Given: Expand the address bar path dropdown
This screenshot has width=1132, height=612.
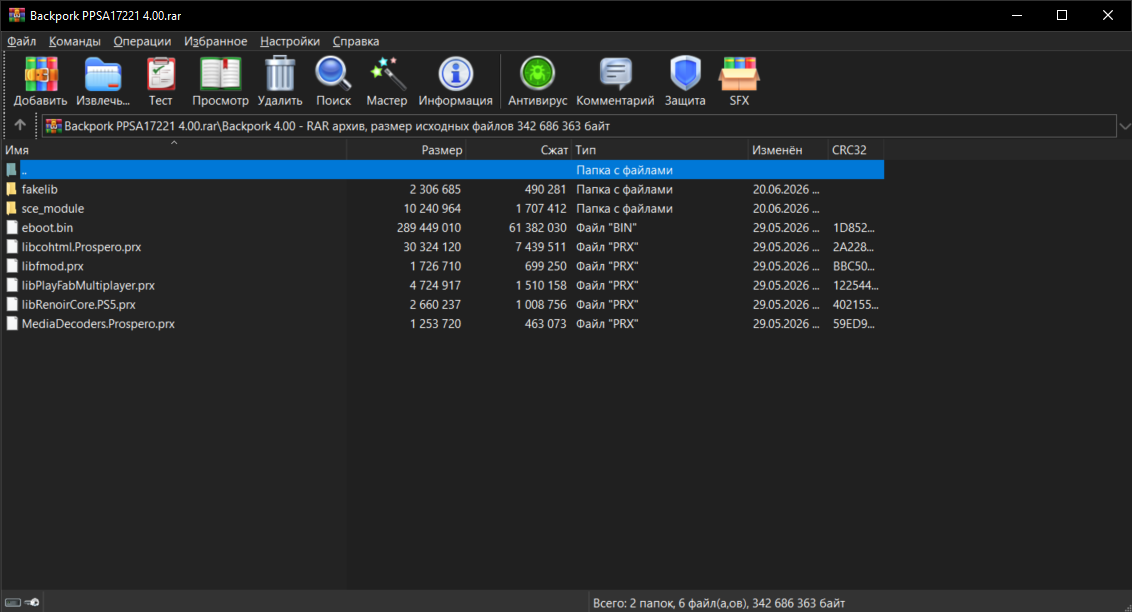Looking at the screenshot, I should [x=1124, y=126].
